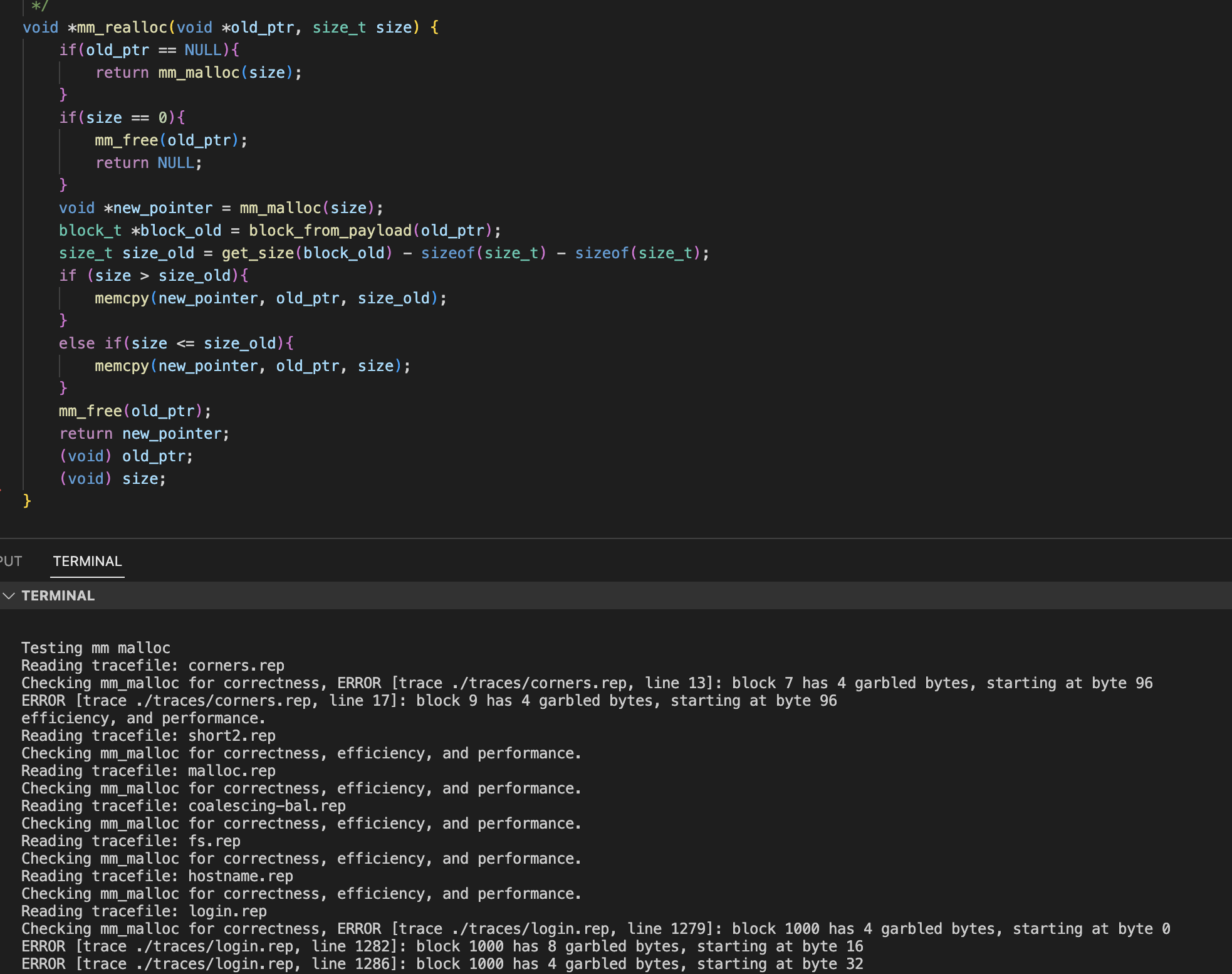Click memcpy call inside the else if block
1232x974 pixels.
point(122,366)
